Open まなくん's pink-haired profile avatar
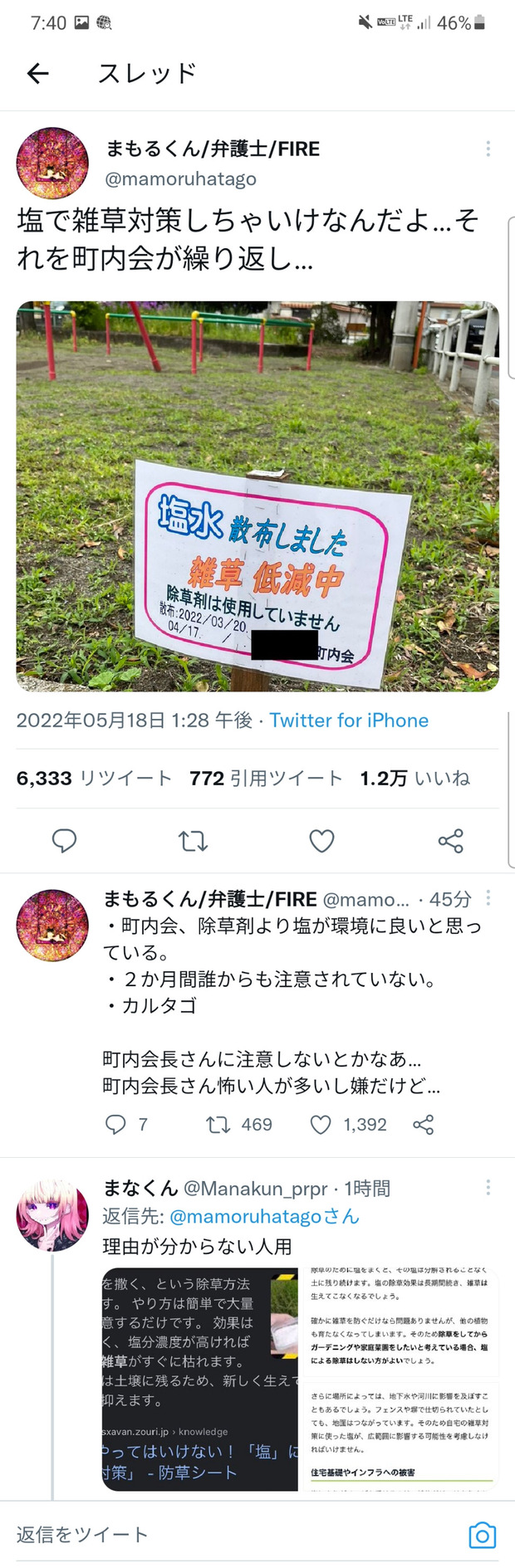 point(52,1216)
